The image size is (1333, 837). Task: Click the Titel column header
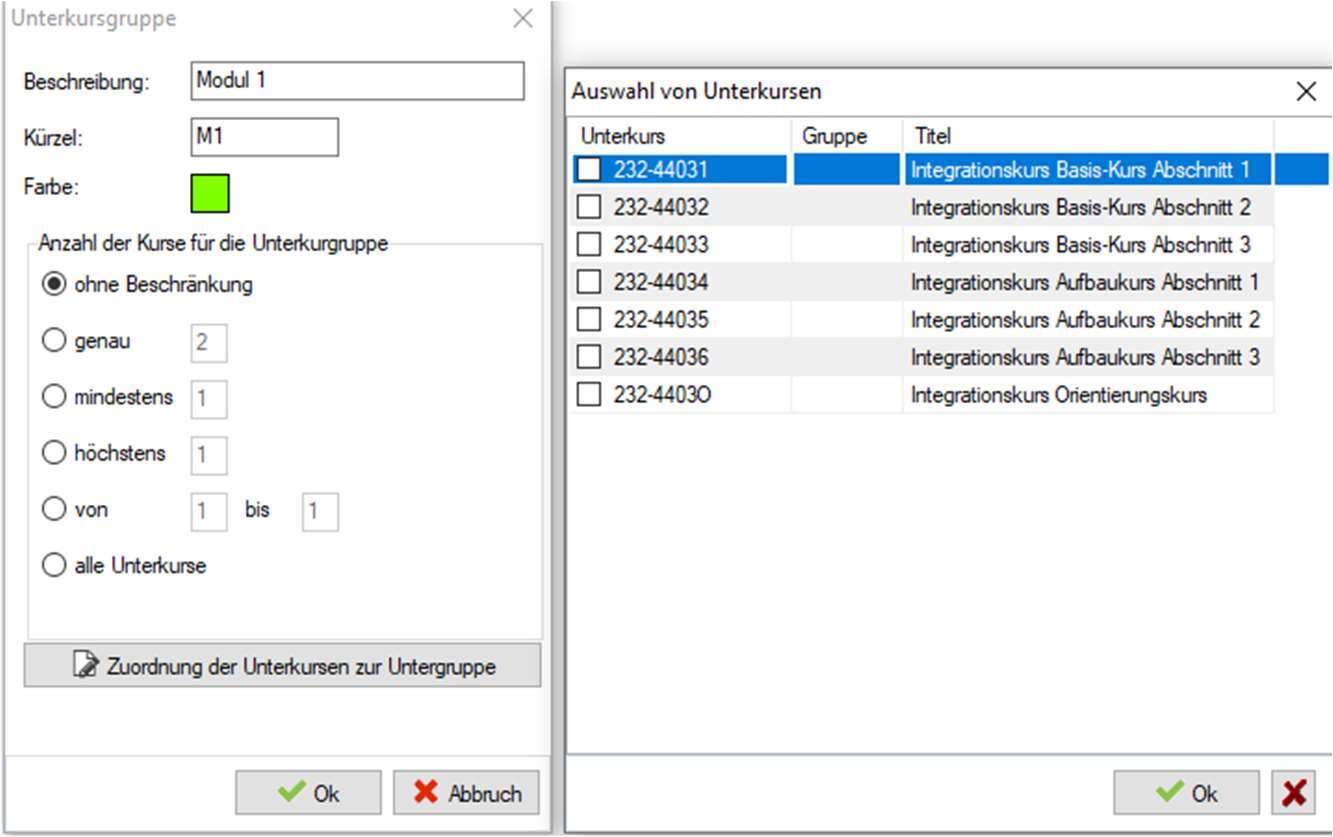tap(1088, 136)
